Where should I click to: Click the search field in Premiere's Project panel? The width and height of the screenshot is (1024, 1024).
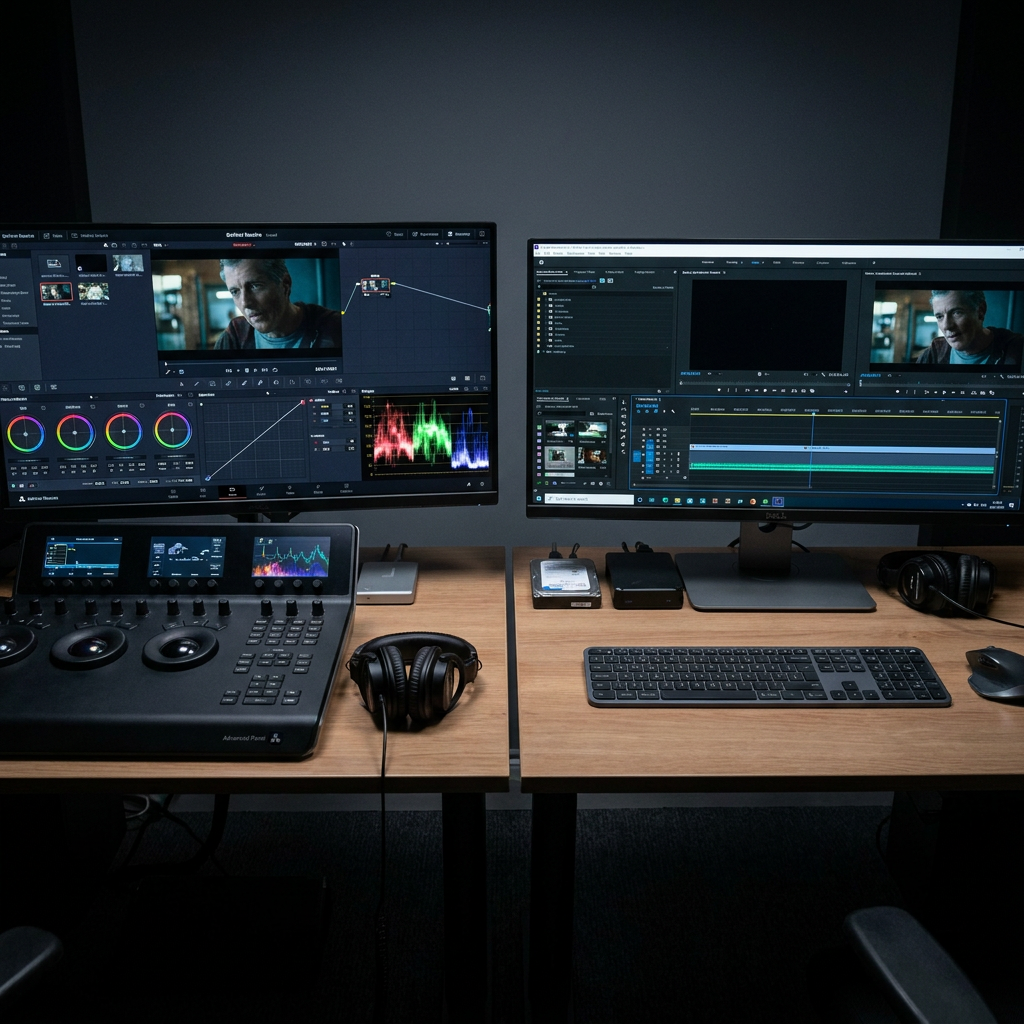pyautogui.click(x=566, y=287)
